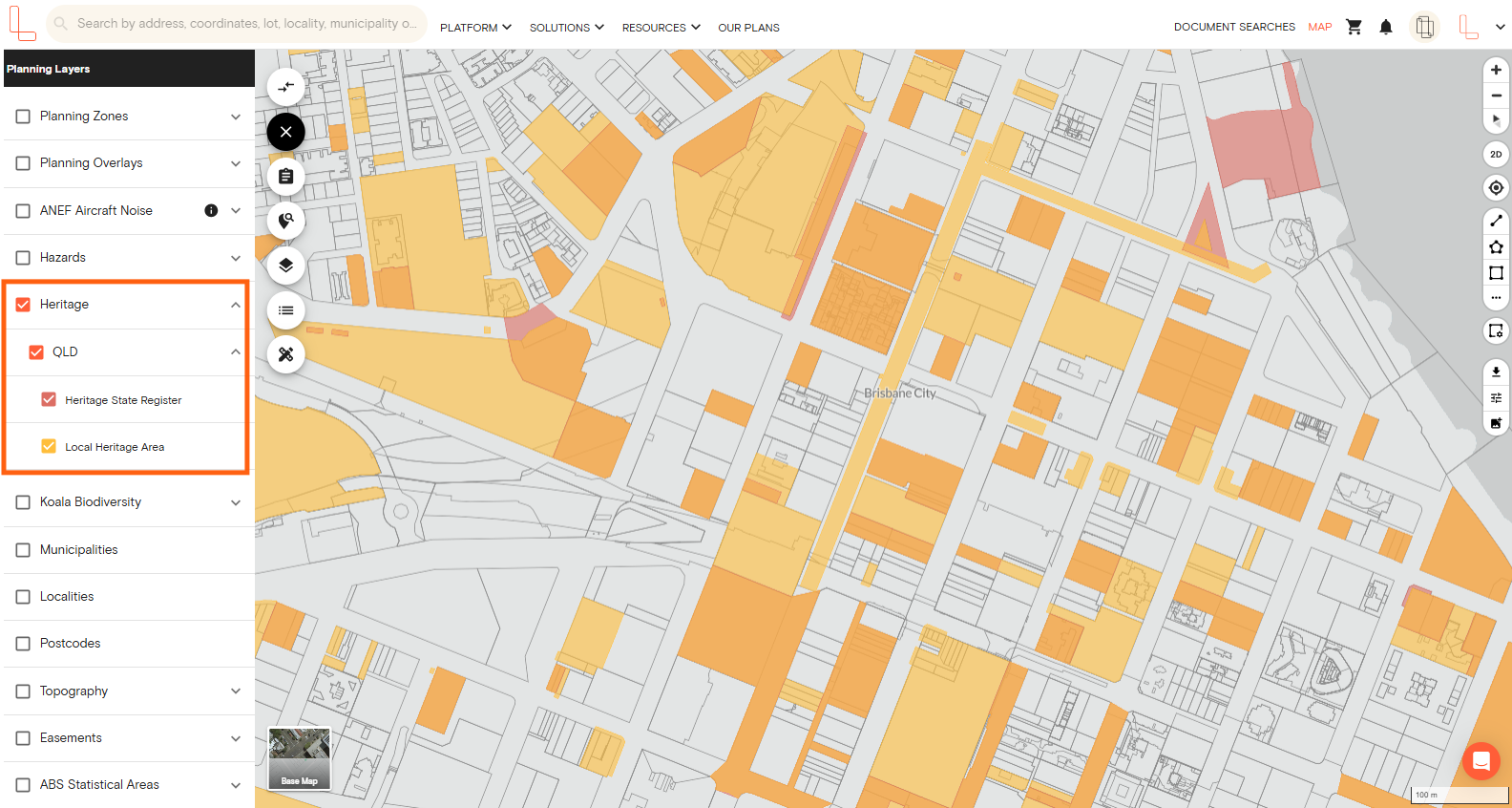
Task: Locate my current position on map
Action: coord(1496,188)
